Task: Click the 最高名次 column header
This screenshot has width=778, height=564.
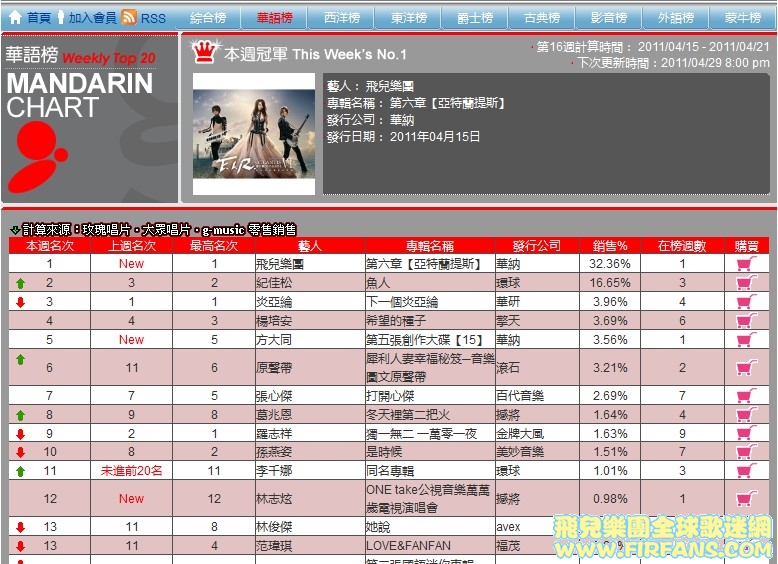Action: click(214, 246)
